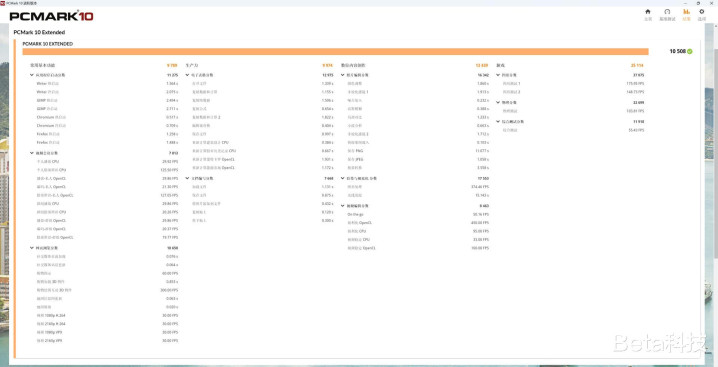718x367 pixels.
Task: Collapse the spreadsheets group in the Productivity column
Action: tap(187, 75)
